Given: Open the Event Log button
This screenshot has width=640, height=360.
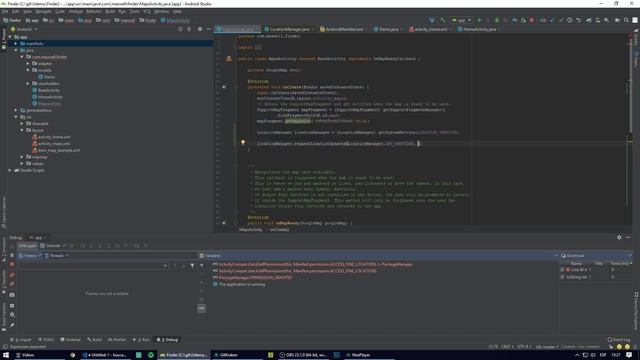Looking at the screenshot, I should tap(619, 340).
